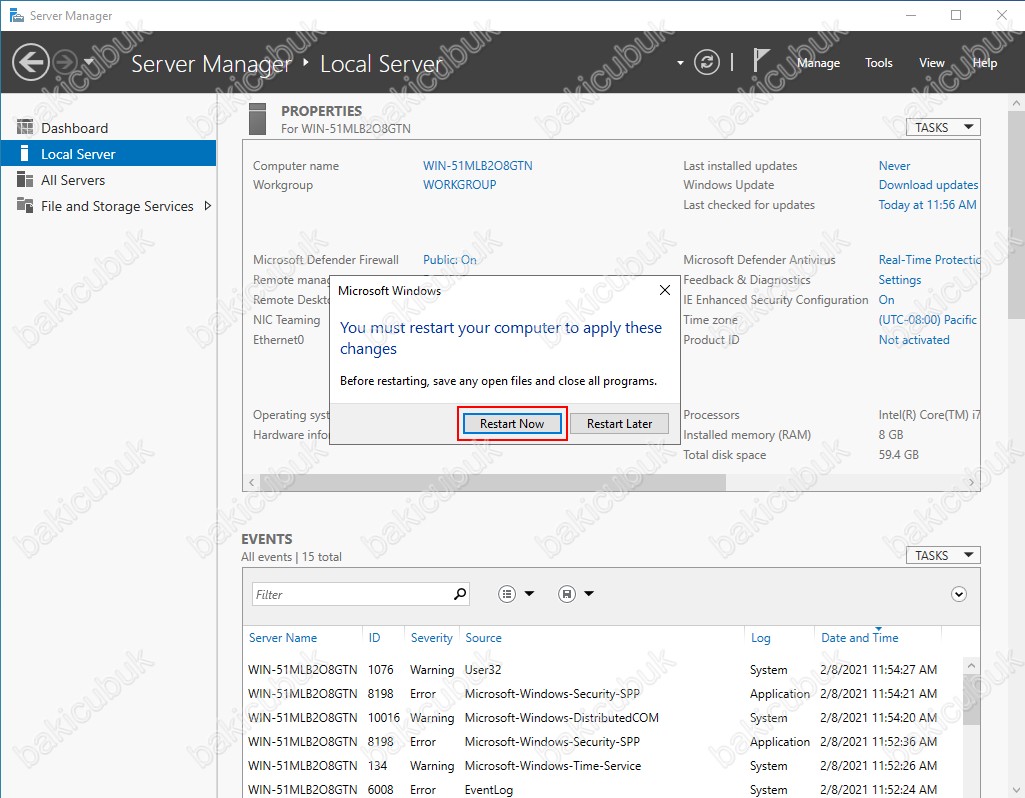The width and height of the screenshot is (1025, 798).
Task: Click properties scrollbar right arrow
Action: [x=971, y=482]
